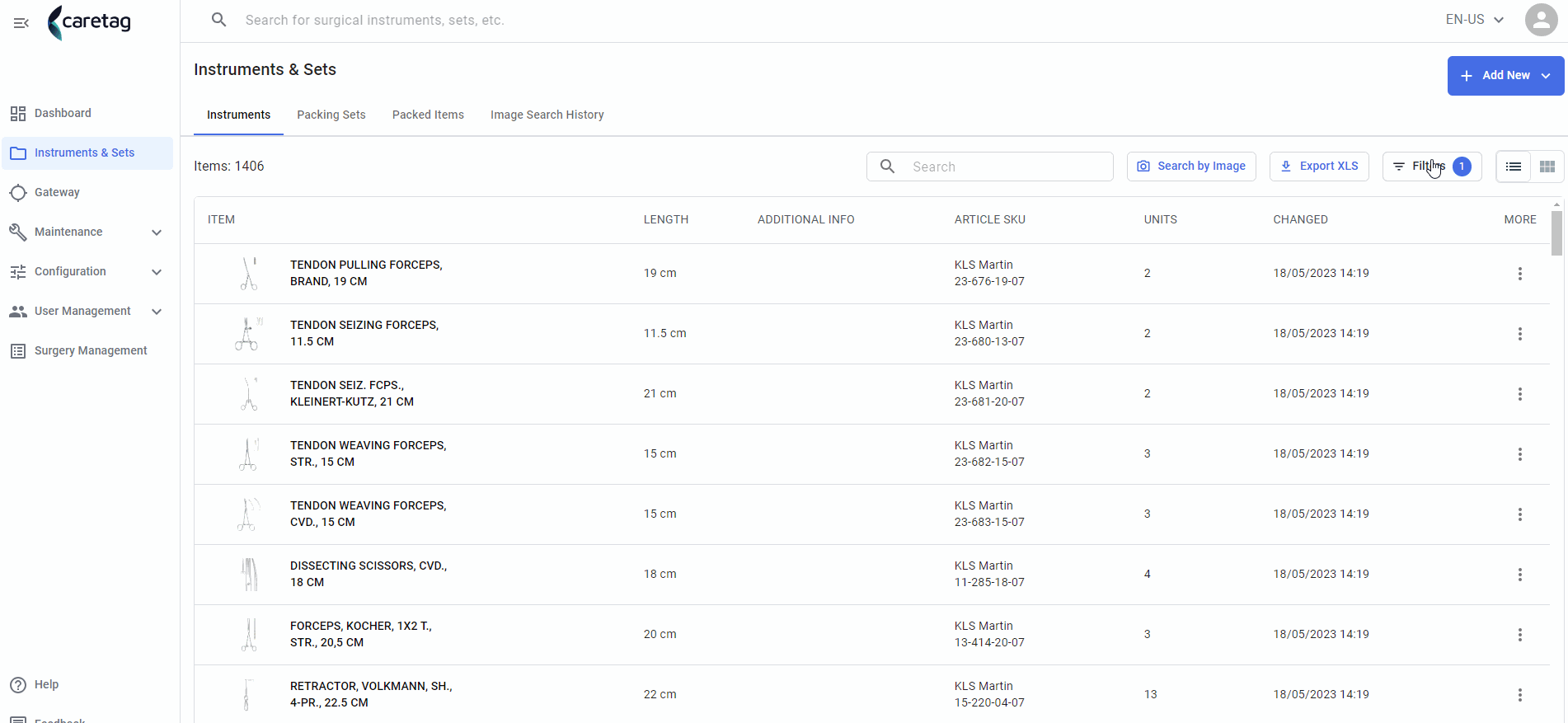Switch to the Packing Sets tab
This screenshot has width=1568, height=723.
pos(331,115)
